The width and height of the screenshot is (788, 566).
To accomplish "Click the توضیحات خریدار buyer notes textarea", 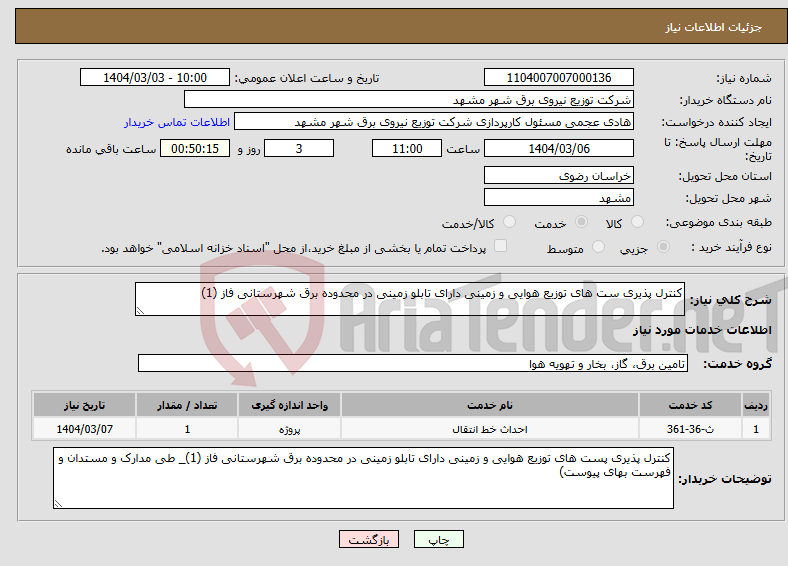I will click(363, 478).
